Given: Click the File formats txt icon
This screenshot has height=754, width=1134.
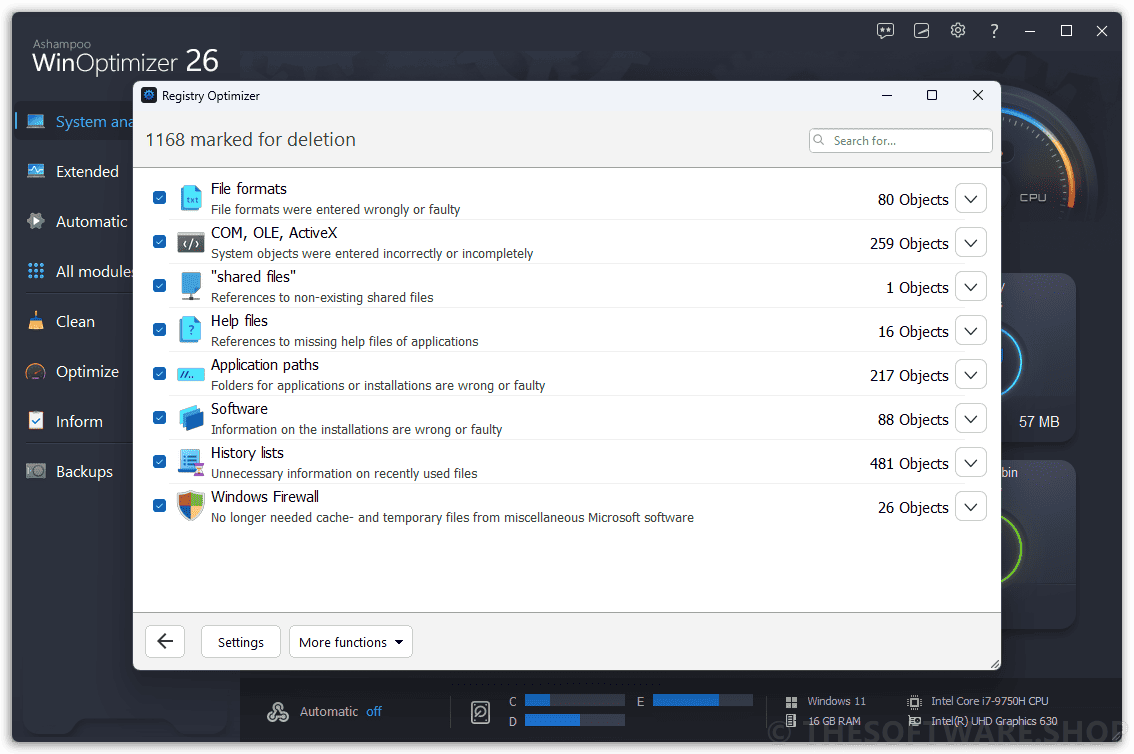Looking at the screenshot, I should click(191, 198).
